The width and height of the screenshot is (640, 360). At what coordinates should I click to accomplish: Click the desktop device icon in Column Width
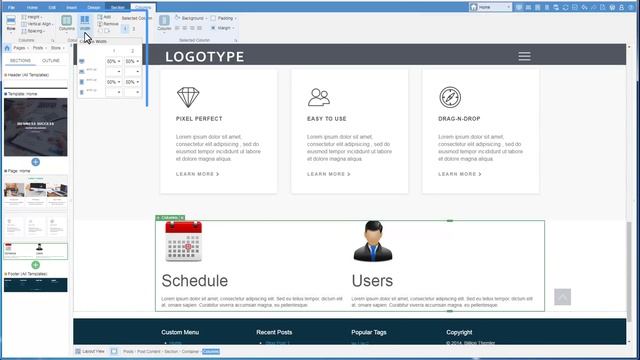pyautogui.click(x=82, y=61)
